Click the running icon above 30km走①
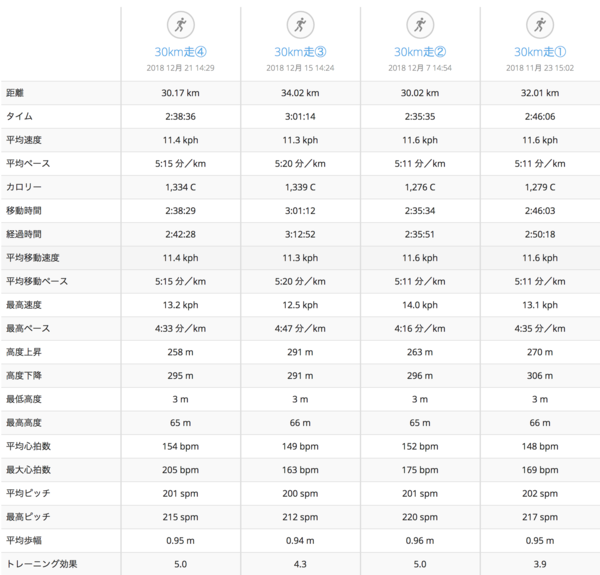600x575 pixels. [x=540, y=25]
